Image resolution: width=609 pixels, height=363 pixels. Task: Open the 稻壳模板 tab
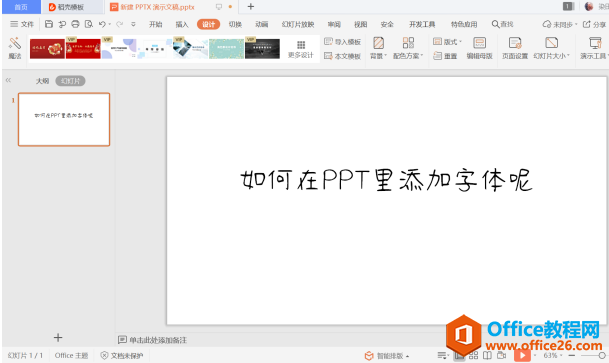point(72,7)
